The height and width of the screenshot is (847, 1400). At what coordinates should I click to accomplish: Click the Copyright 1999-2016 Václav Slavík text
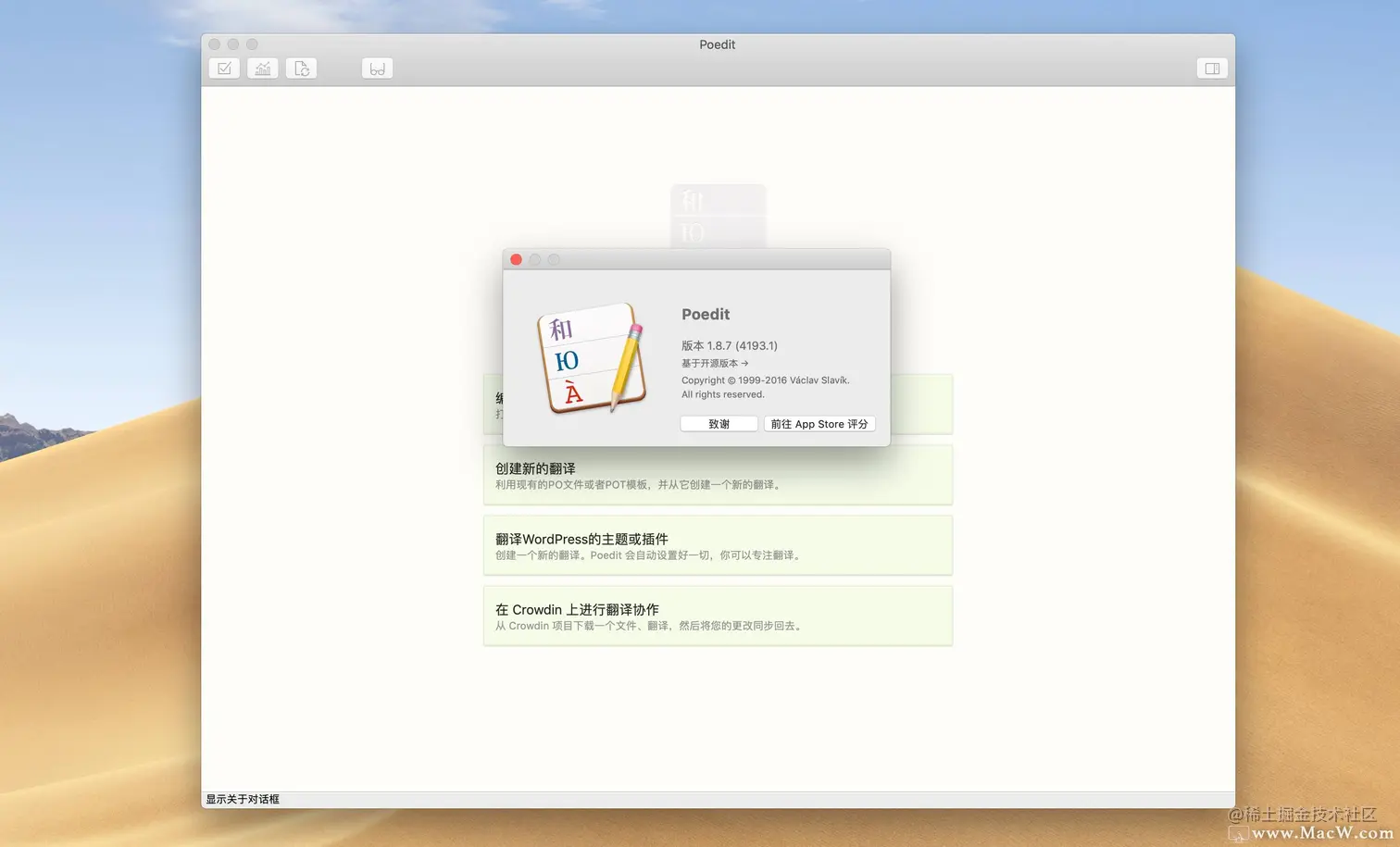coord(766,380)
